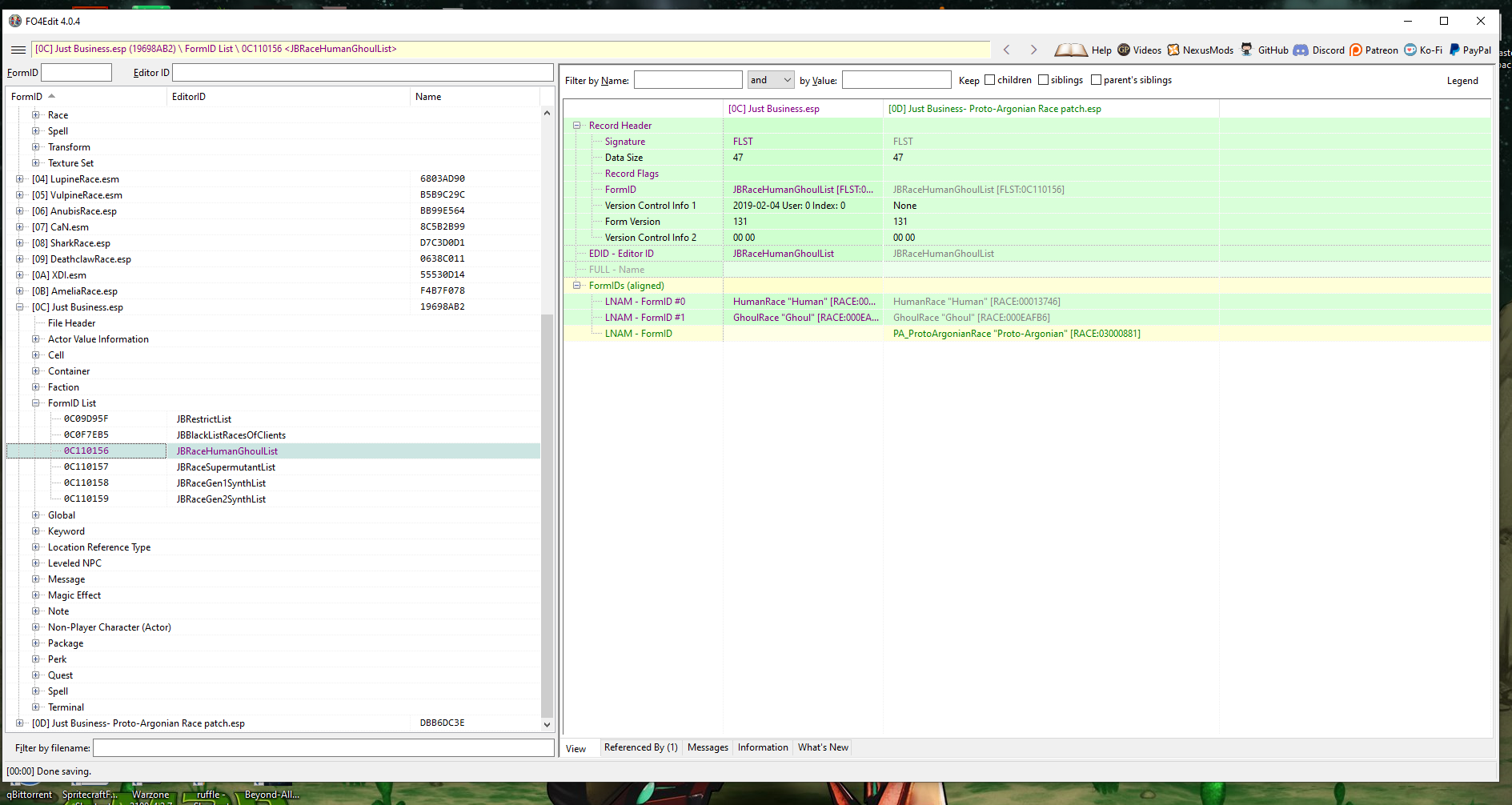Open the Videos link icon
The image size is (1512, 805).
[x=1124, y=50]
